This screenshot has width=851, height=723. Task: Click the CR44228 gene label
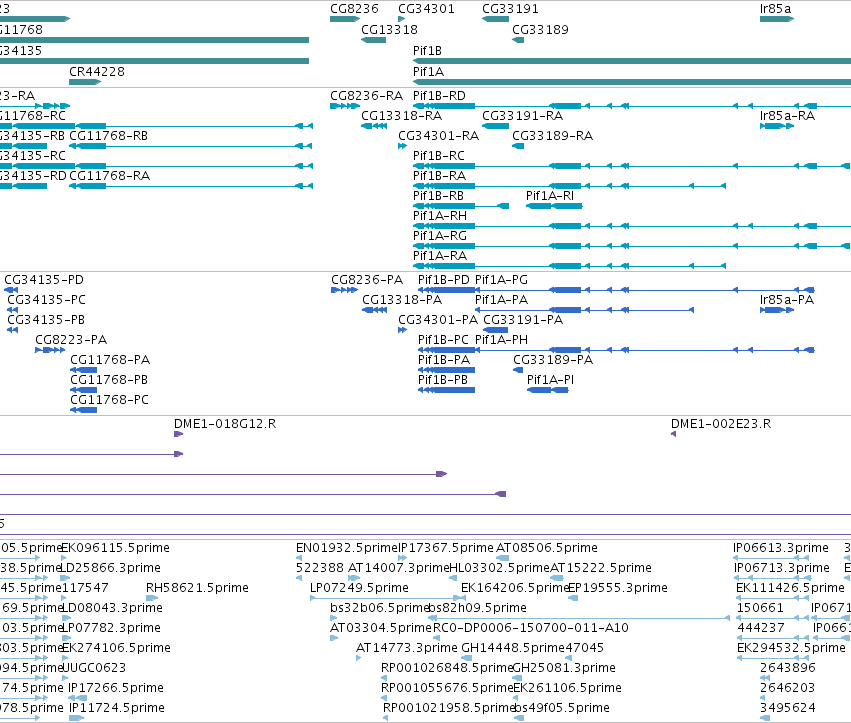pos(97,72)
